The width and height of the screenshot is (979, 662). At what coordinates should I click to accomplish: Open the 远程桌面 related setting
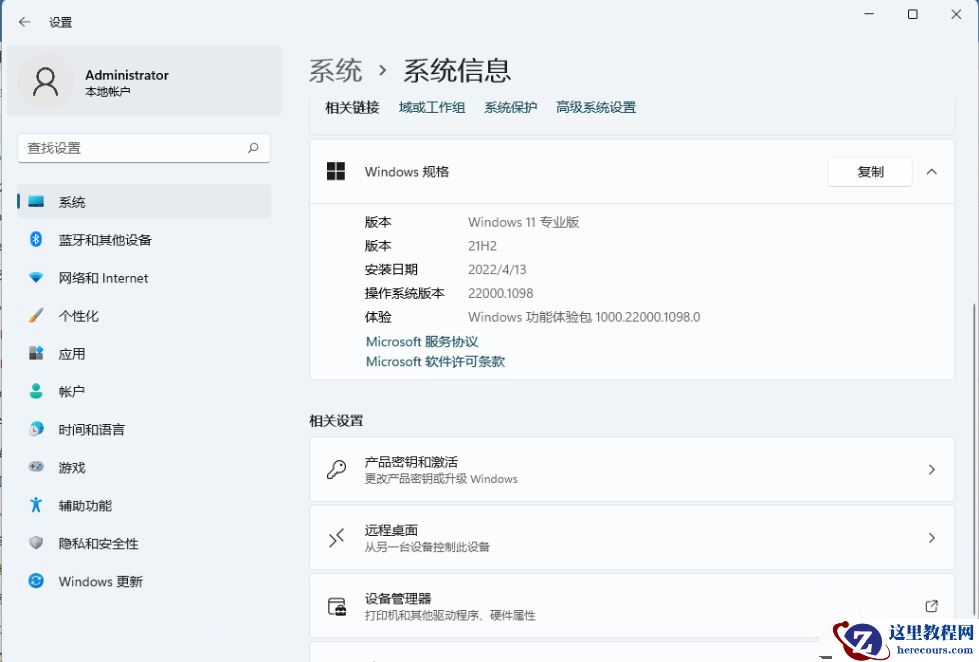(x=630, y=537)
